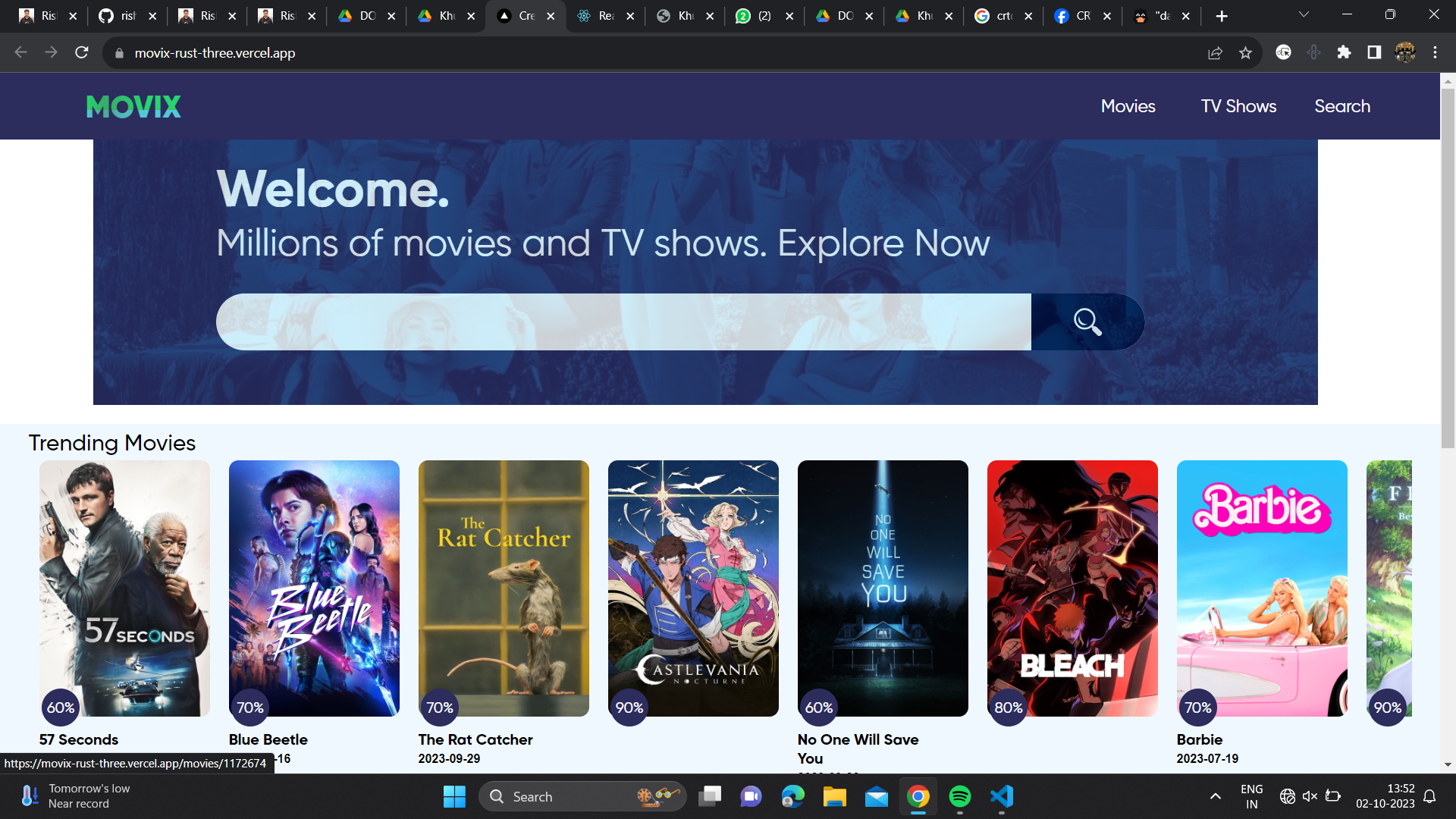The image size is (1456, 819).
Task: Close the Facebook browser tab
Action: click(1107, 16)
